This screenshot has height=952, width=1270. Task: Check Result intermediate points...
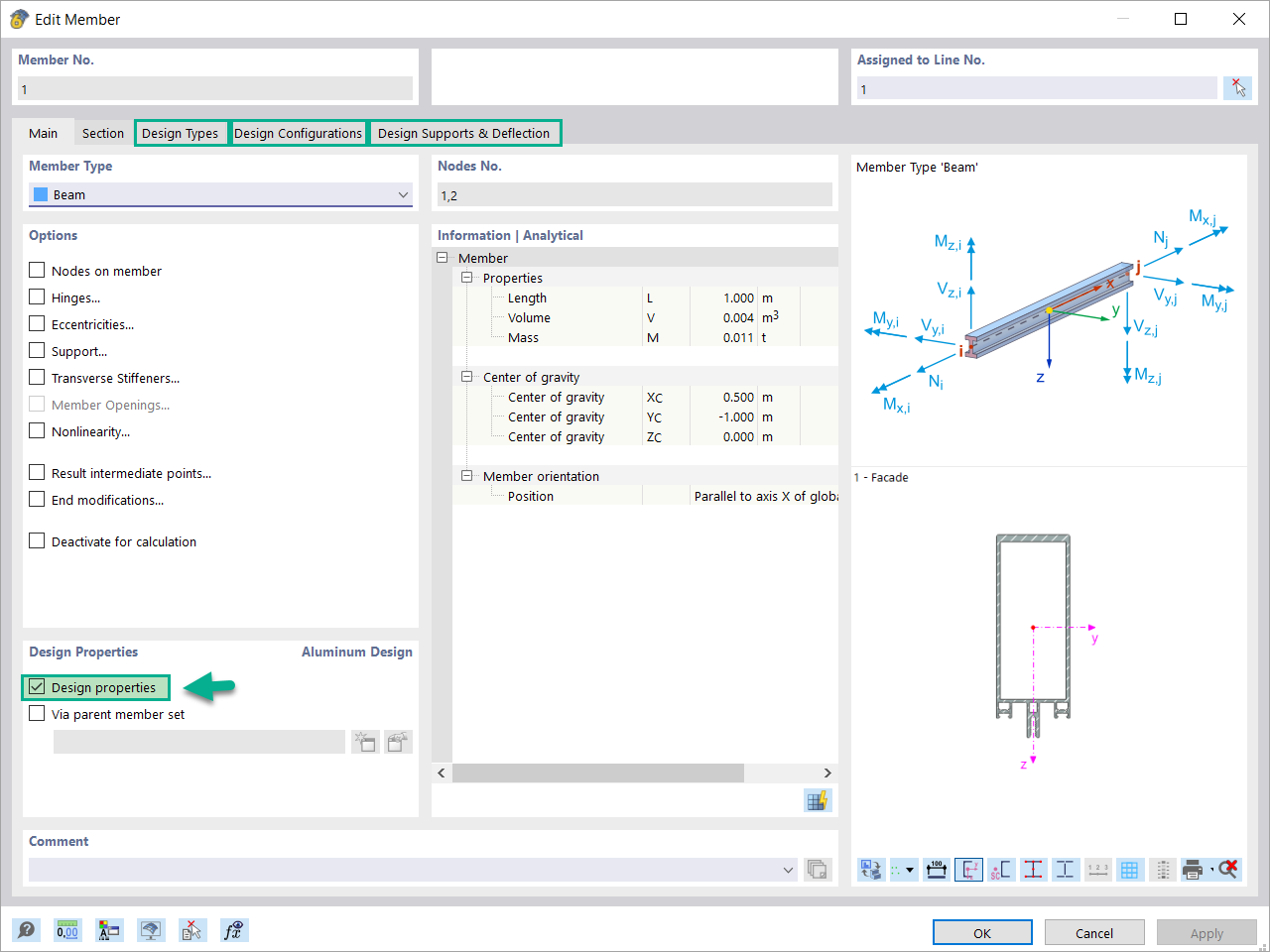(x=37, y=472)
